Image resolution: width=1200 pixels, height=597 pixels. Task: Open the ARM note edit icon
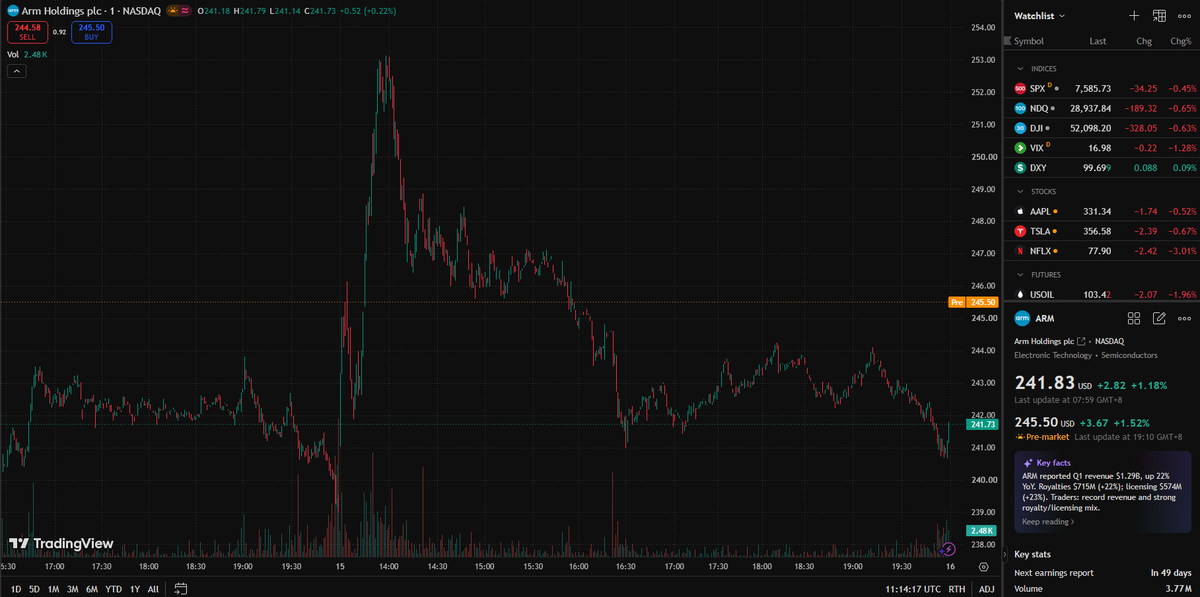pos(1159,318)
